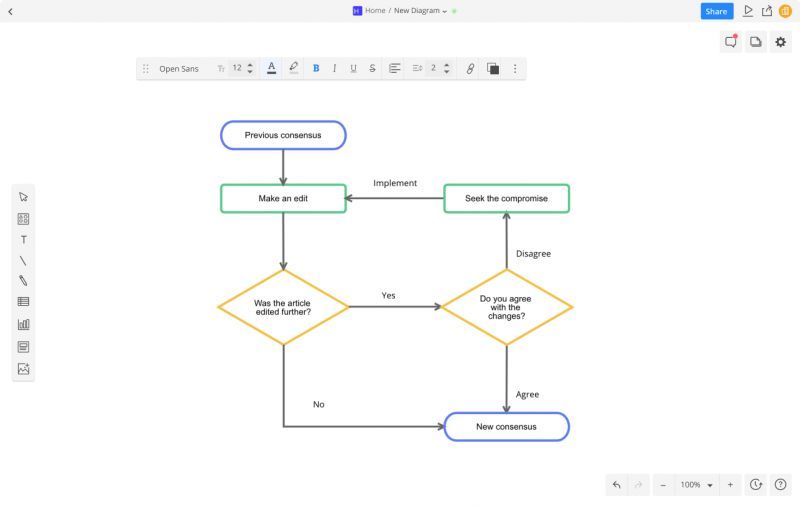Open the orange user avatar

pyautogui.click(x=785, y=11)
